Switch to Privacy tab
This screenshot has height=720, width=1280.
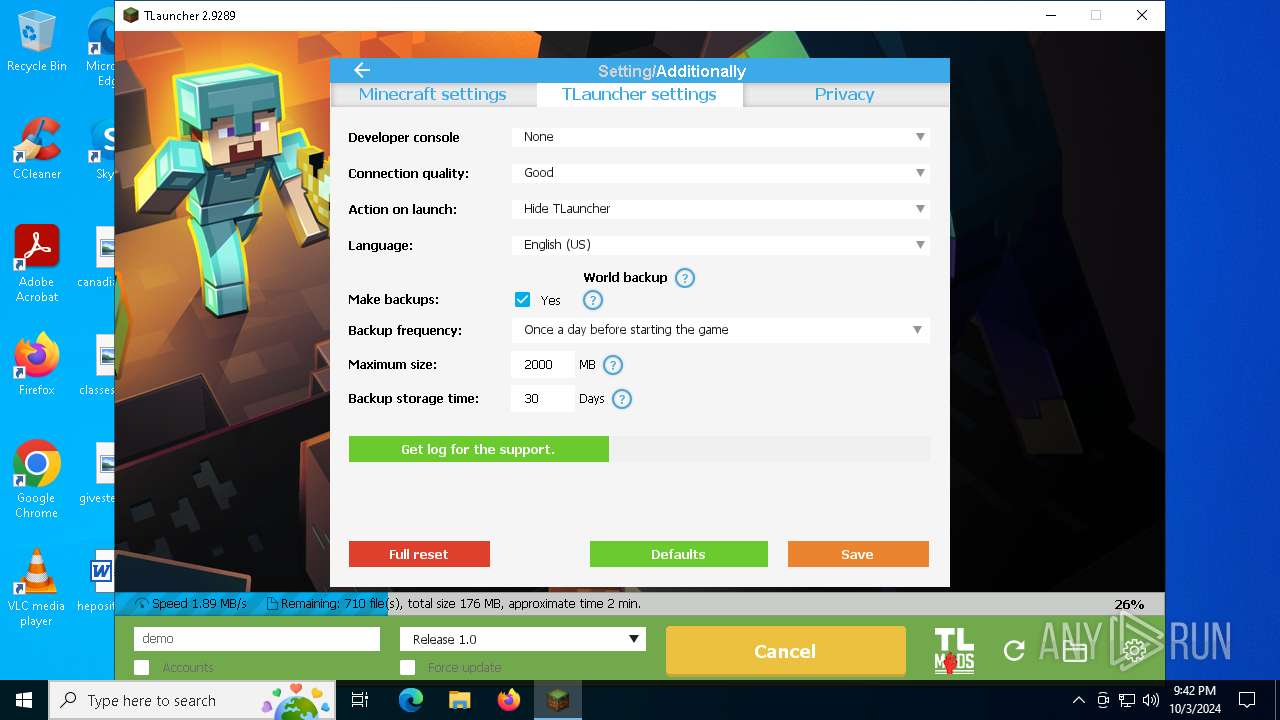(845, 94)
